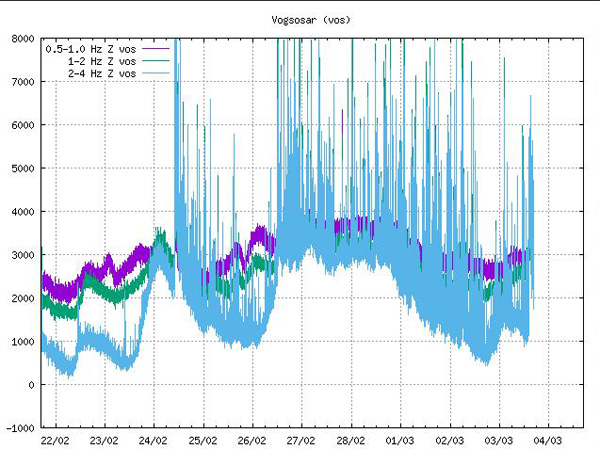Click the chart title Vogsosar (vos)
Screen dimensions: 600x449
311,20
